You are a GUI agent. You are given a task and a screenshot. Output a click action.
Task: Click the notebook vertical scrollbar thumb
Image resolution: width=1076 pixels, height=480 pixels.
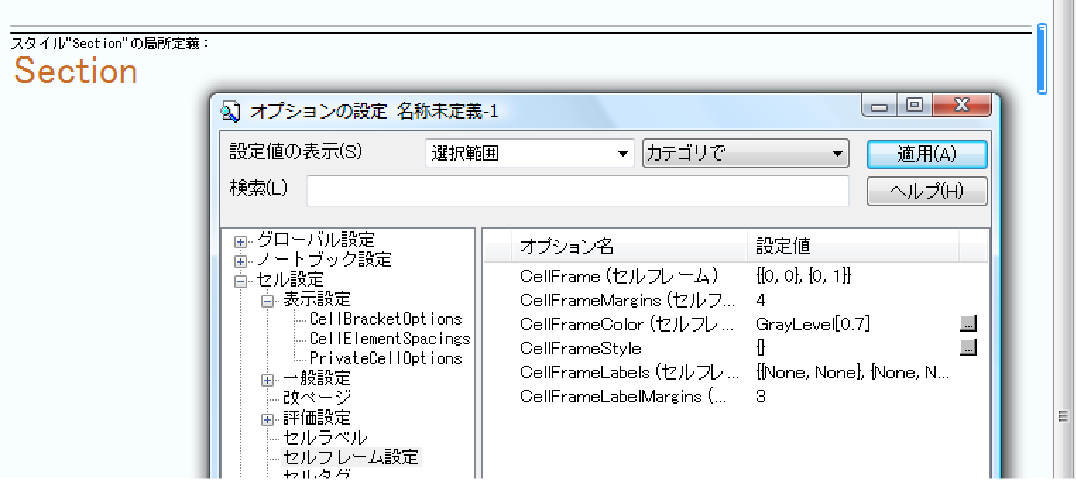click(1064, 415)
